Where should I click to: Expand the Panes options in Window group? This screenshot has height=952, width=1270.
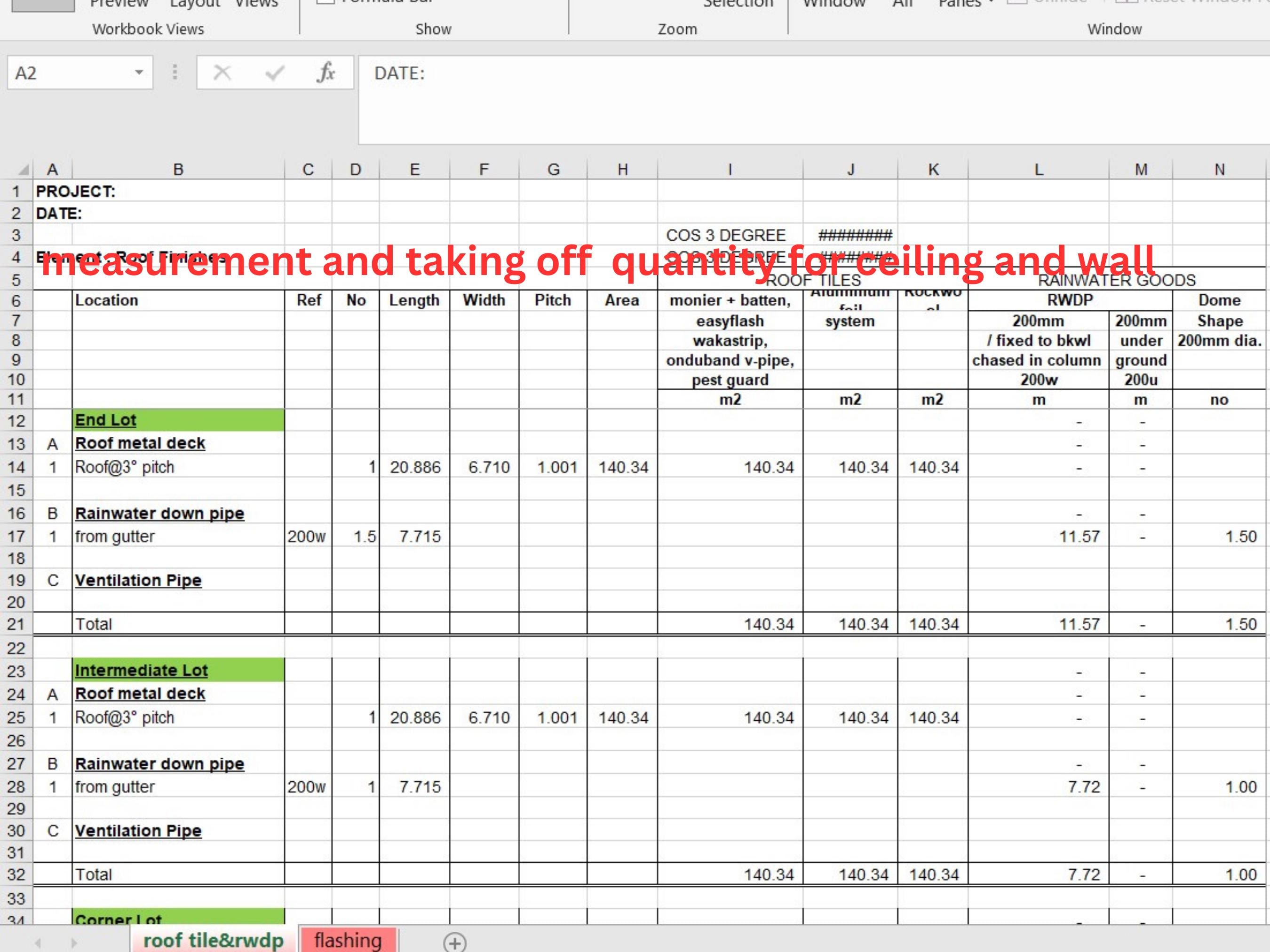click(991, 3)
